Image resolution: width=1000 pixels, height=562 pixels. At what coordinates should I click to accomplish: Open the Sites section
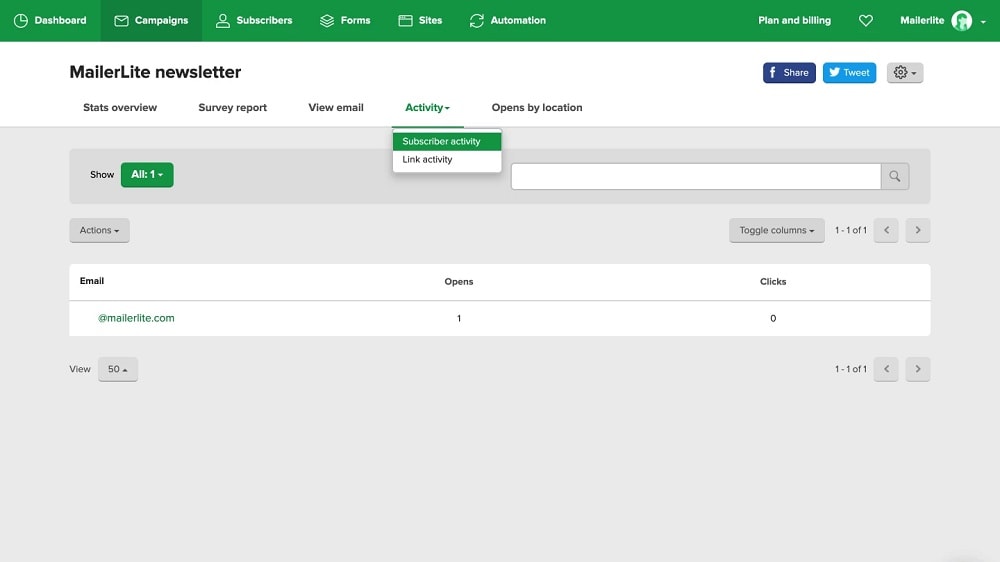[420, 20]
